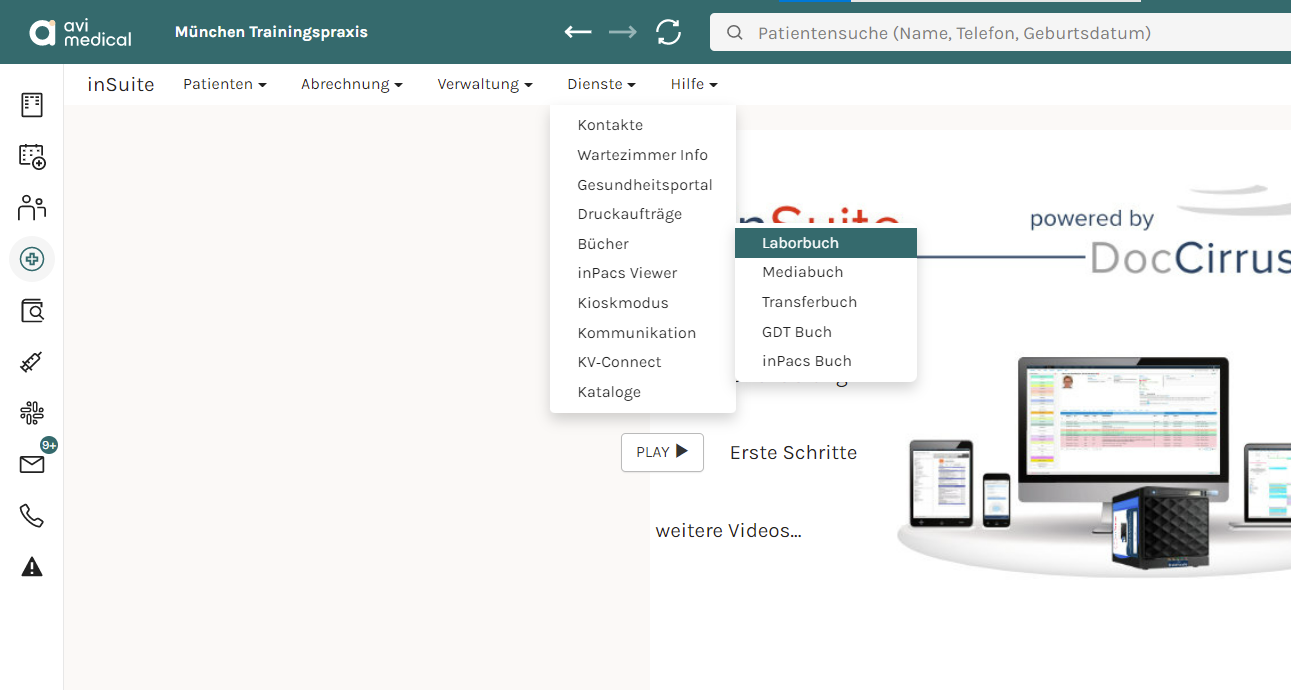1291x690 pixels.
Task: Click the Patientensuche search field
Action: 1000,33
